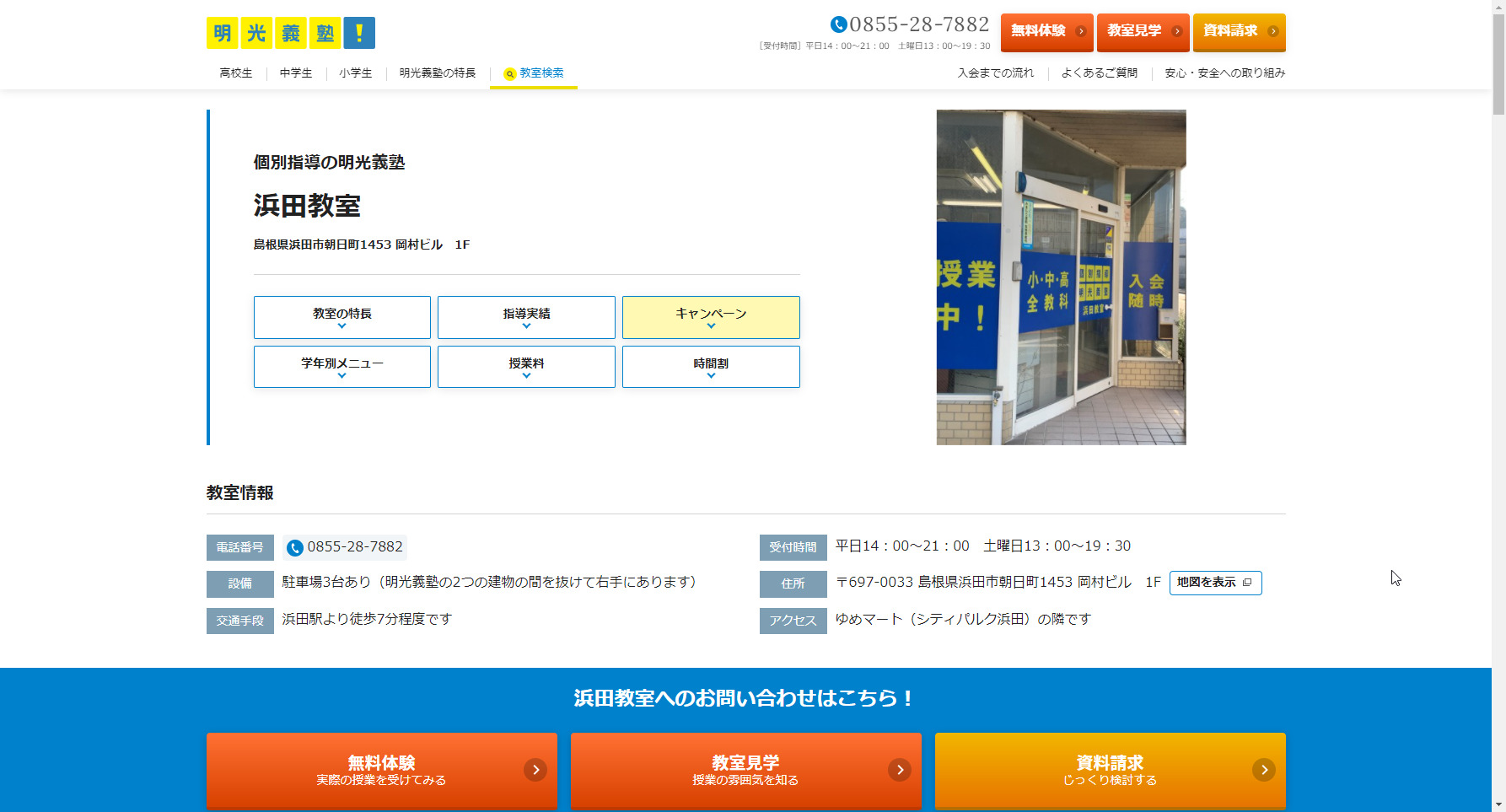Click the 住所 label

(x=793, y=583)
